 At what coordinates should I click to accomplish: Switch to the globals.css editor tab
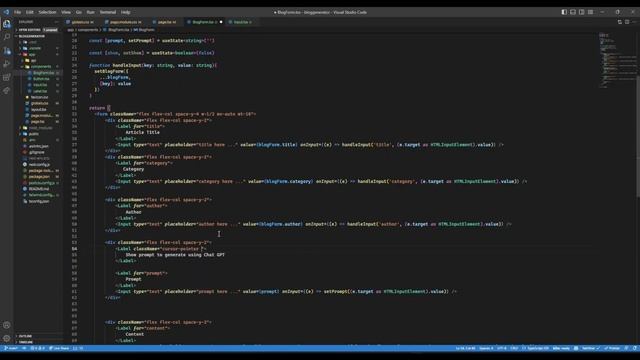coord(82,22)
